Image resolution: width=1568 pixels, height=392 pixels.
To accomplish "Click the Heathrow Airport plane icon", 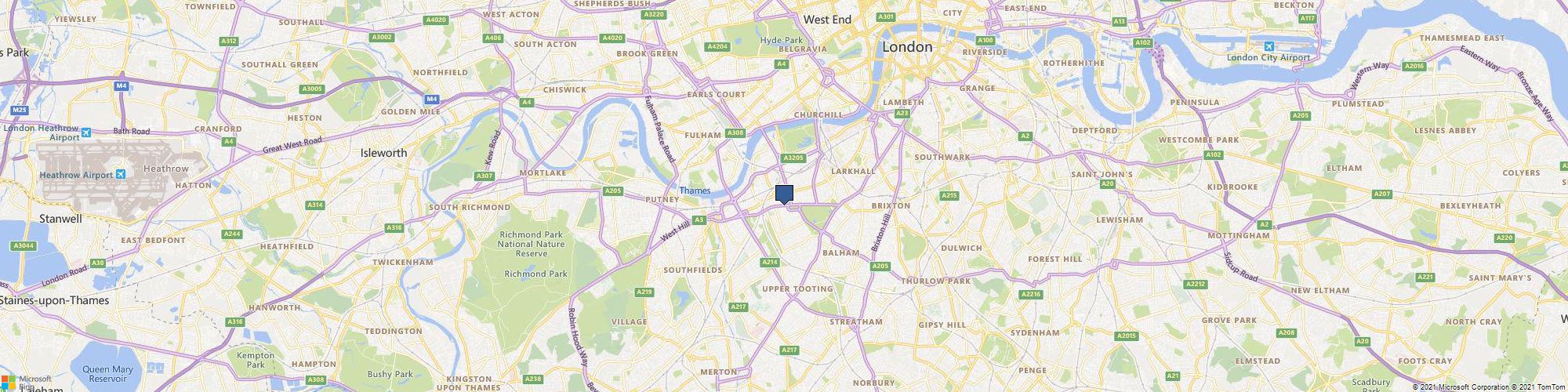I will pyautogui.click(x=121, y=173).
